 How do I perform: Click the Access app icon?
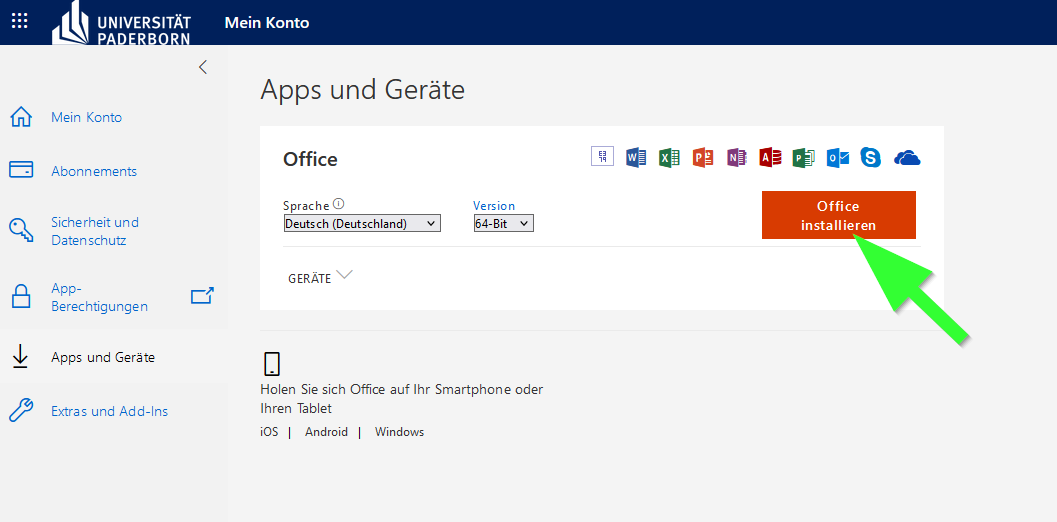click(x=770, y=158)
